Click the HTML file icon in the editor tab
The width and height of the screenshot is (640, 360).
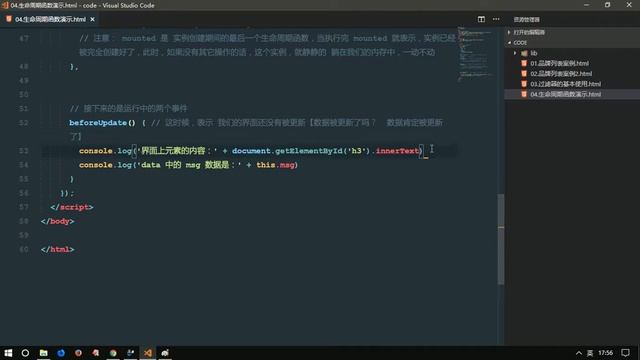9,19
